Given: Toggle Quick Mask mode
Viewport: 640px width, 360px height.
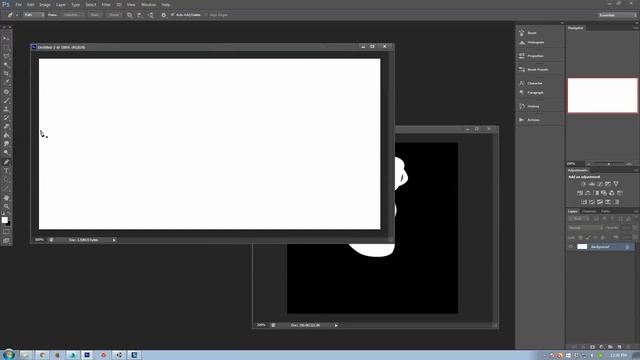Looking at the screenshot, I should tap(6, 232).
